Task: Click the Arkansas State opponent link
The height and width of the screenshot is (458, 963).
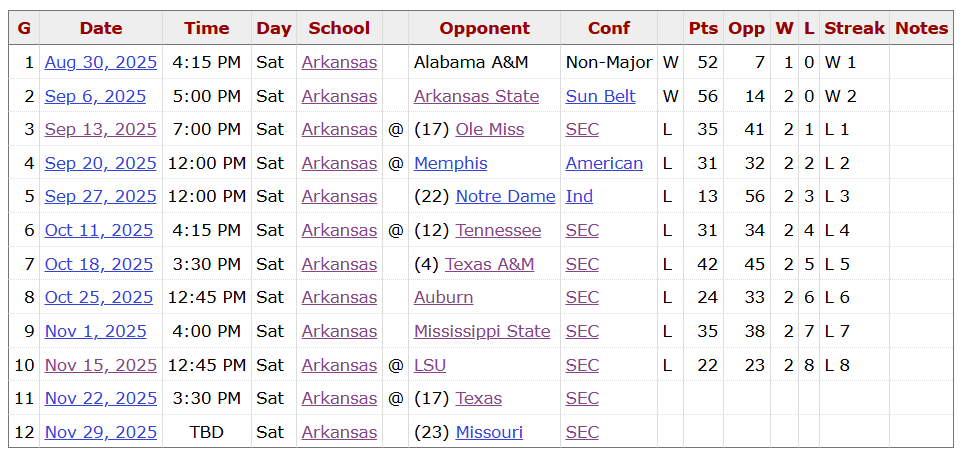Action: click(476, 96)
